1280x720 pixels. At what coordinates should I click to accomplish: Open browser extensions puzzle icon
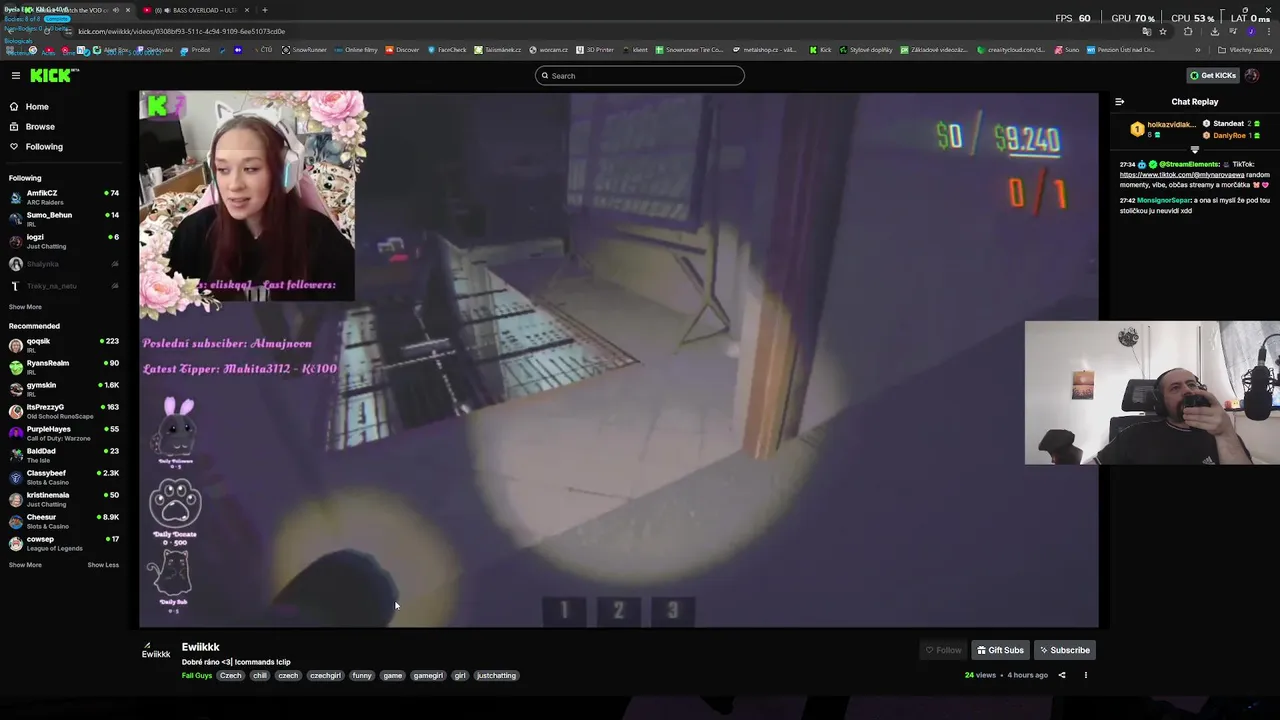point(1188,31)
